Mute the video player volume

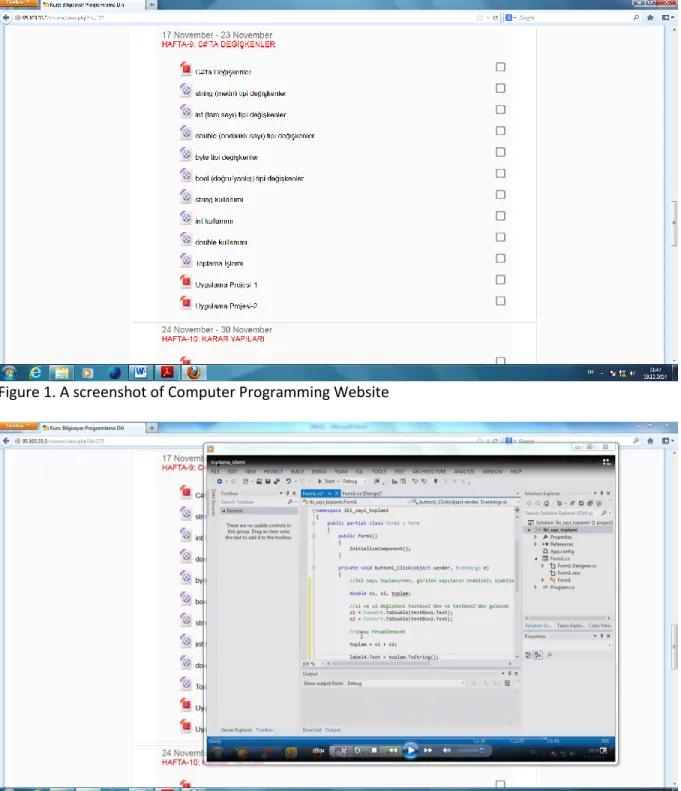pos(447,751)
